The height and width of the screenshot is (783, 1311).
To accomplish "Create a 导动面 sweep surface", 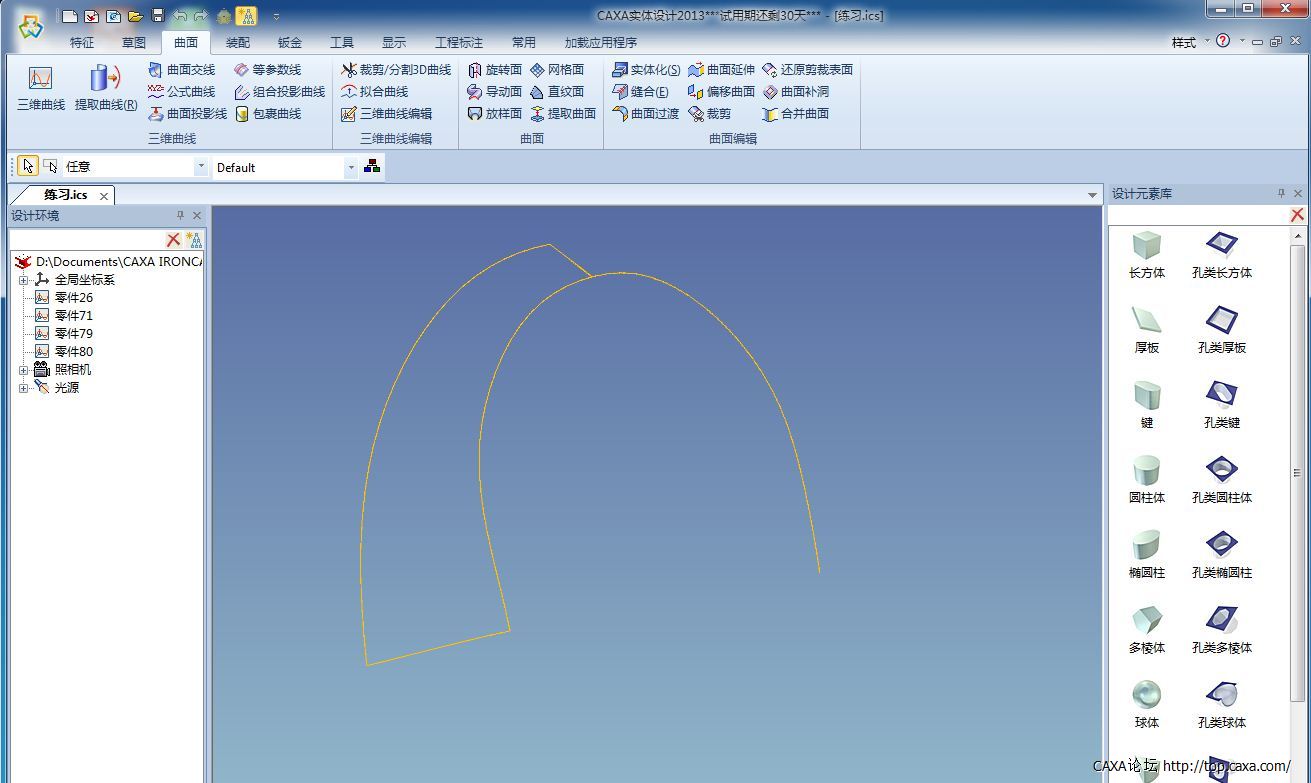I will coord(495,92).
